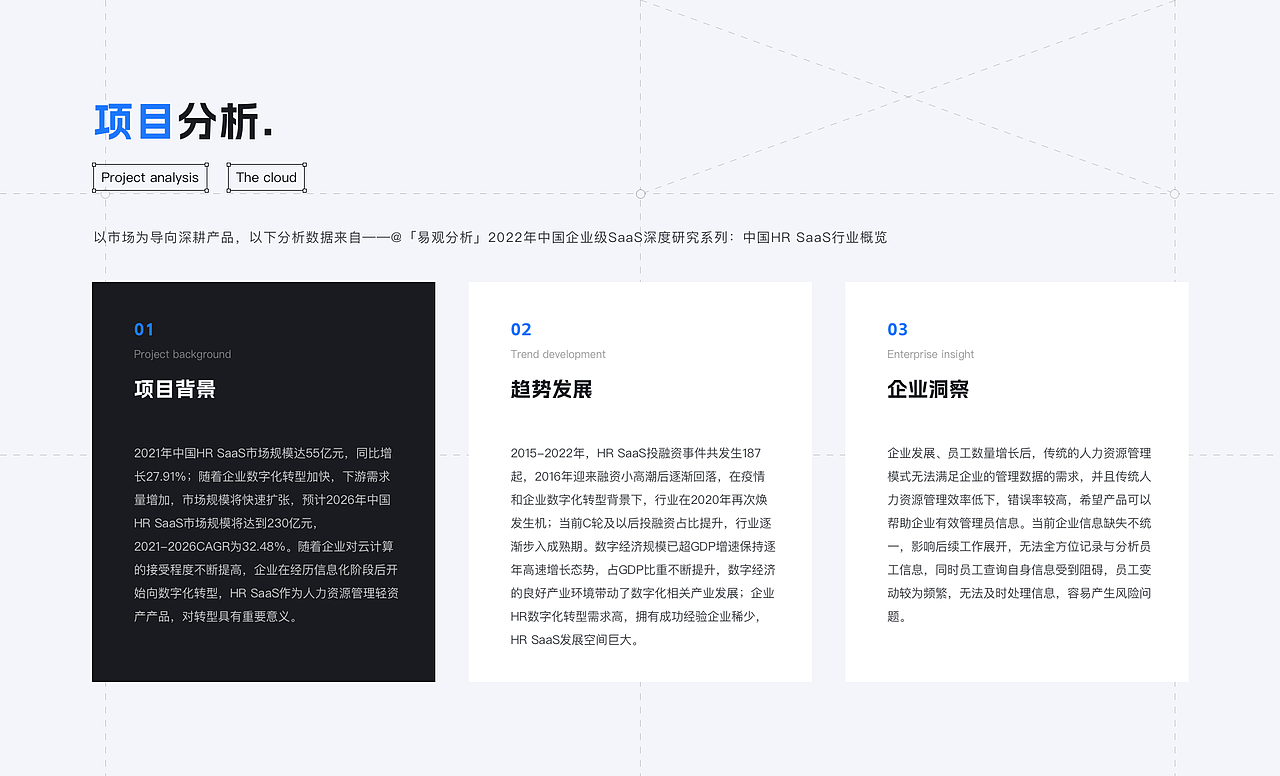
Task: Select the Project background caption
Action: pos(182,354)
